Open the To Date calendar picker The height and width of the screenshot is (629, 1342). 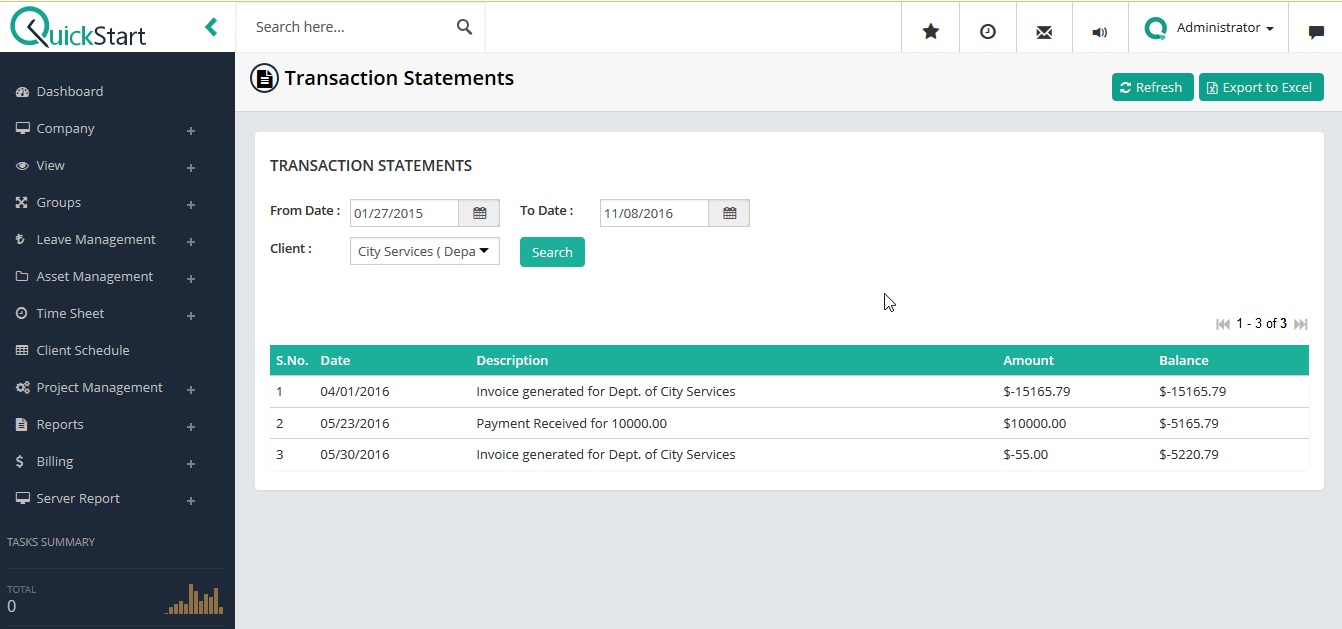pos(729,212)
